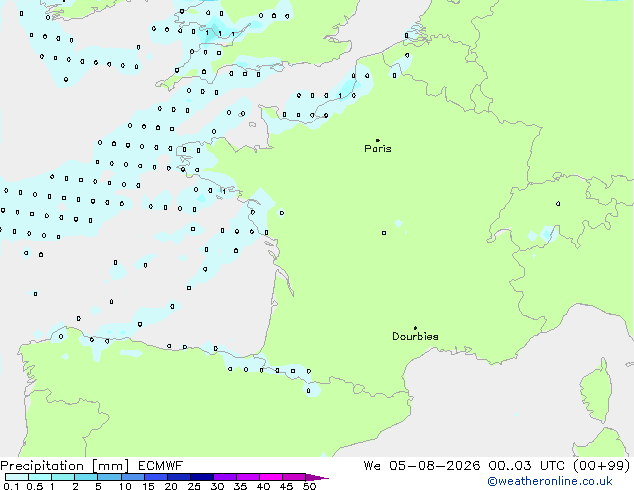The height and width of the screenshot is (490, 634).
Task: Click the (00+99) forecast offset text
Action: click(x=602, y=466)
